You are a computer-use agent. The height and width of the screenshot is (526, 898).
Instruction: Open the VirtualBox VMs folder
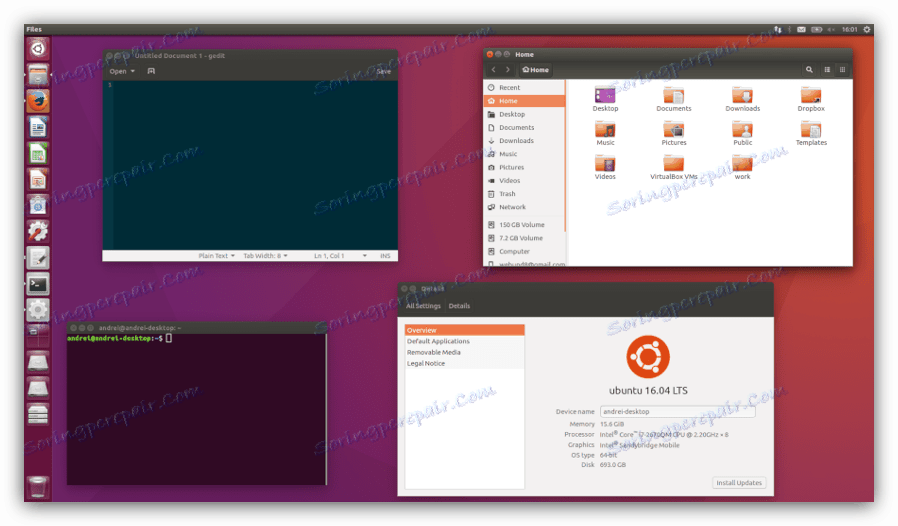point(674,168)
